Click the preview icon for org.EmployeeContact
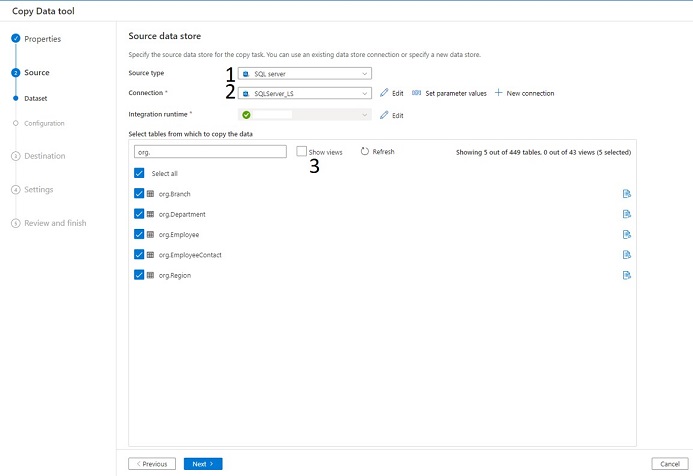This screenshot has width=693, height=476. coord(627,255)
